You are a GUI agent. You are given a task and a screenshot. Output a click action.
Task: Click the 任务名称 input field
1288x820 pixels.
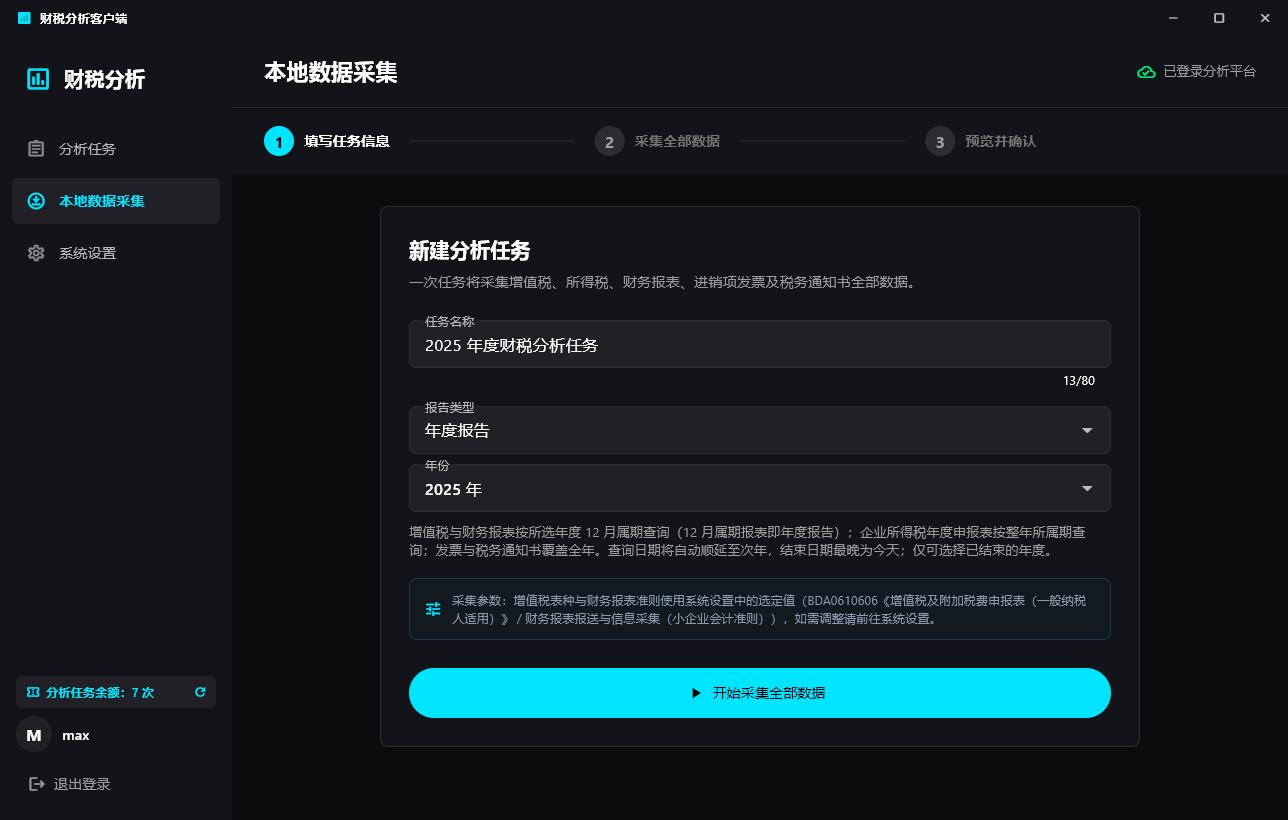[760, 344]
